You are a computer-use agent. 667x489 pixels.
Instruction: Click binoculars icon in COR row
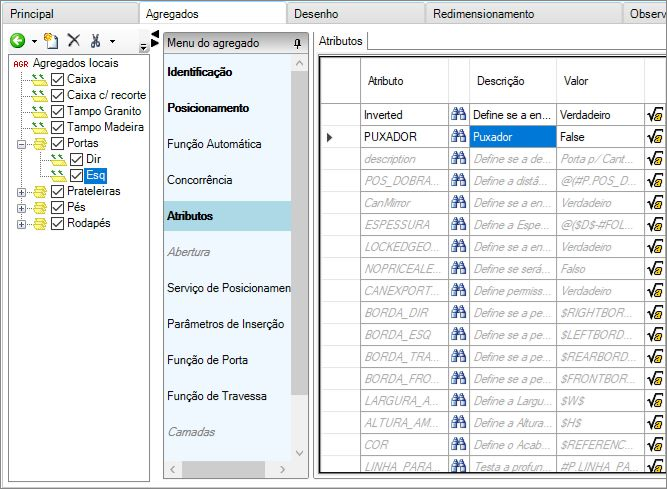[x=459, y=444]
